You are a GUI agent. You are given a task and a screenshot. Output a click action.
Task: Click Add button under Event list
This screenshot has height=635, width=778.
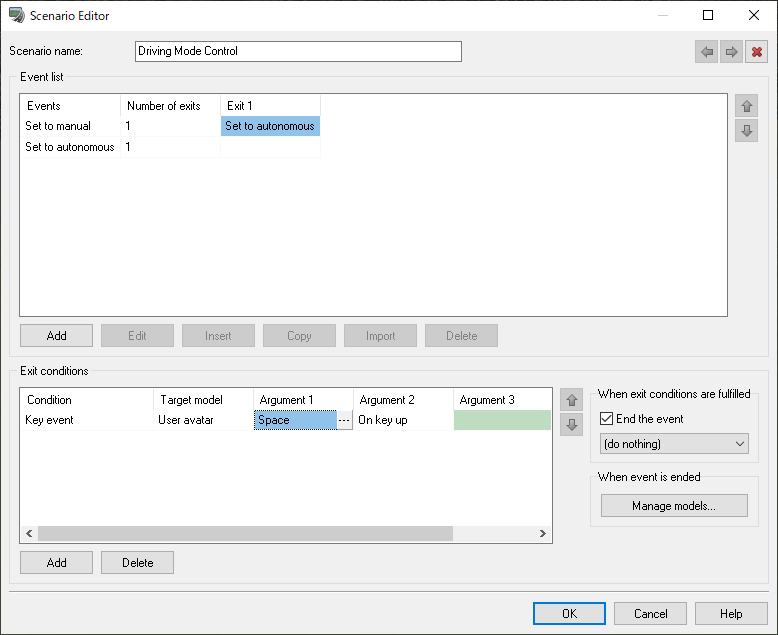click(x=57, y=336)
